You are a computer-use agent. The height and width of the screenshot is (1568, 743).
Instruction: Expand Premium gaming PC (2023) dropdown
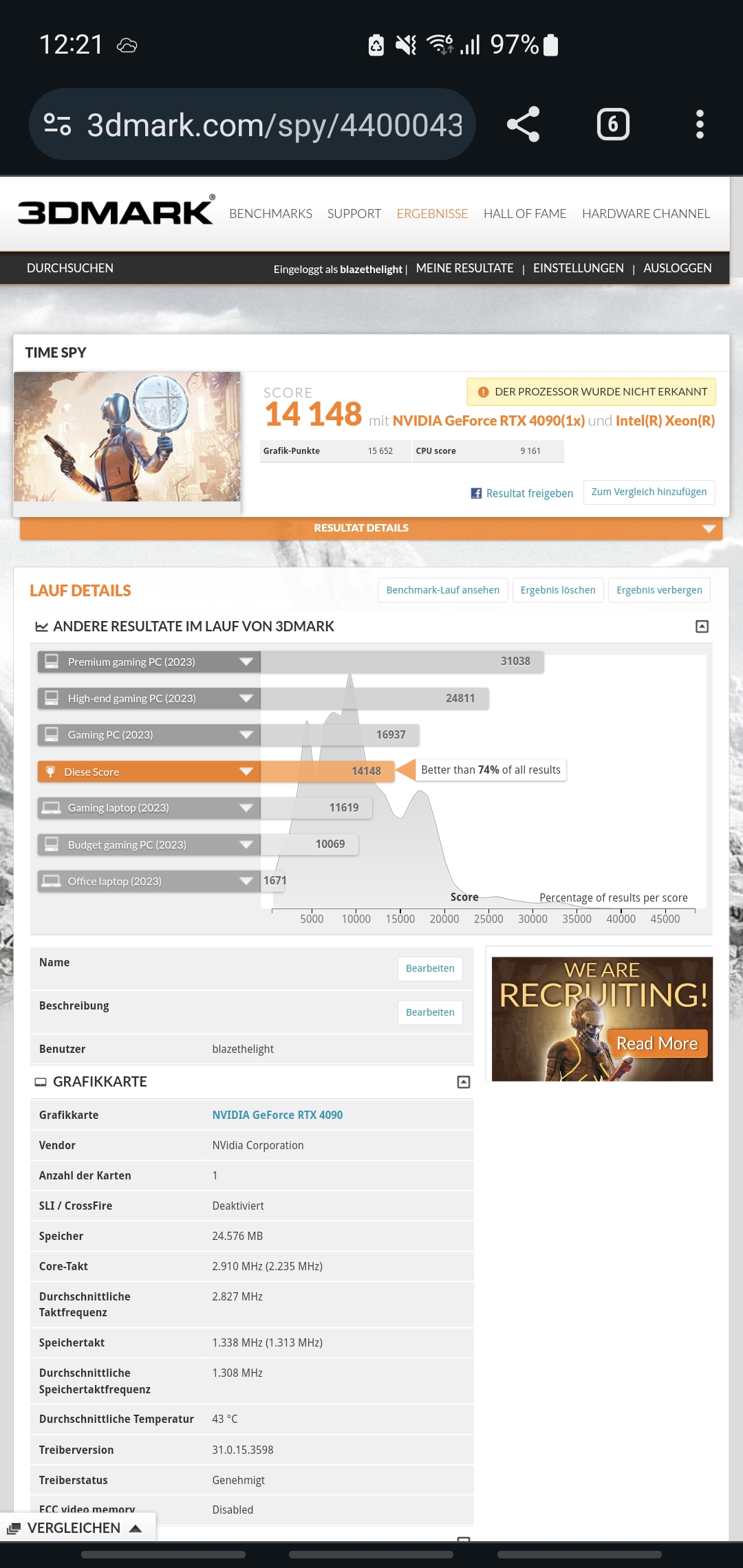point(246,662)
